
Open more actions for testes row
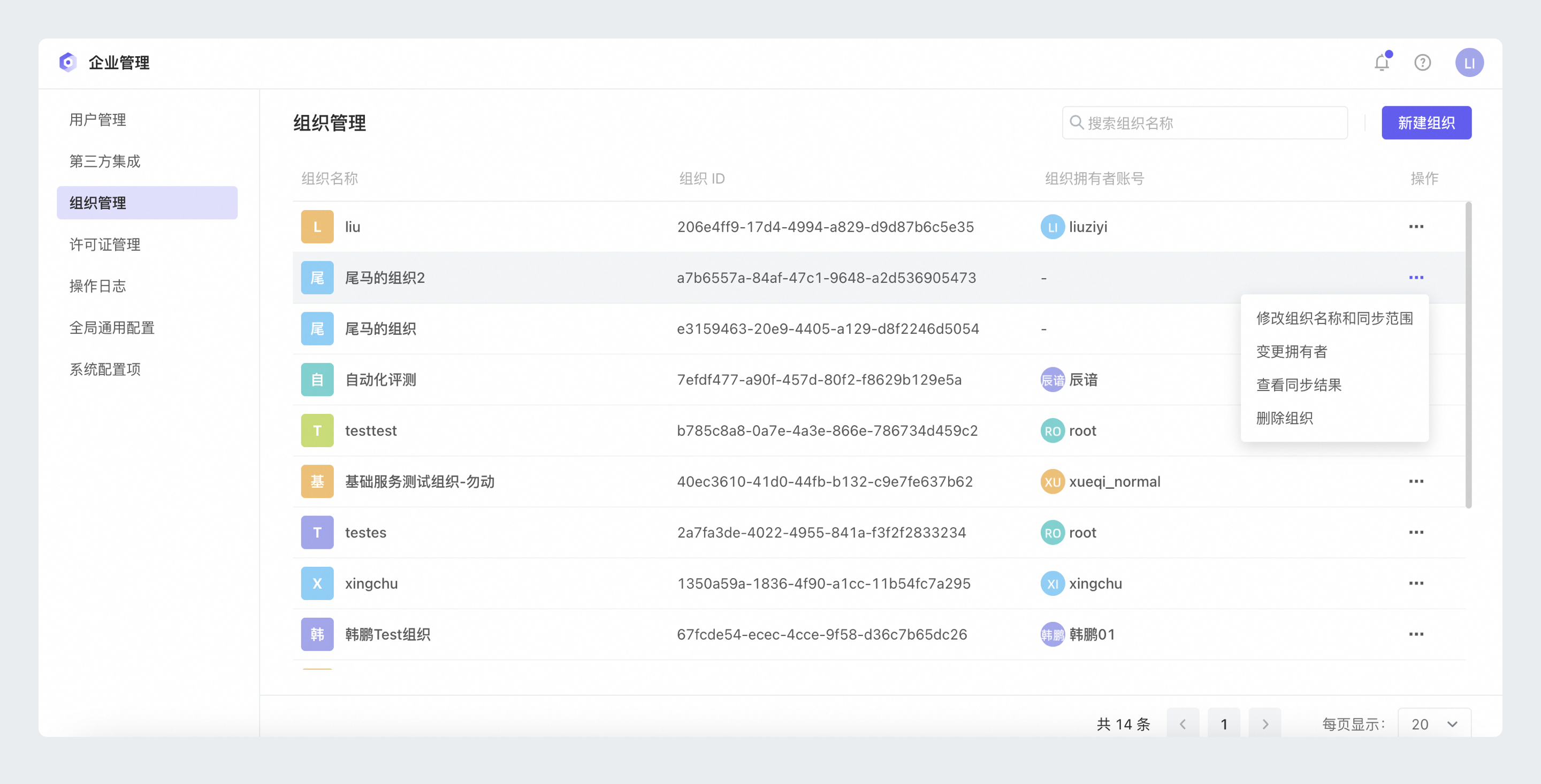point(1416,532)
